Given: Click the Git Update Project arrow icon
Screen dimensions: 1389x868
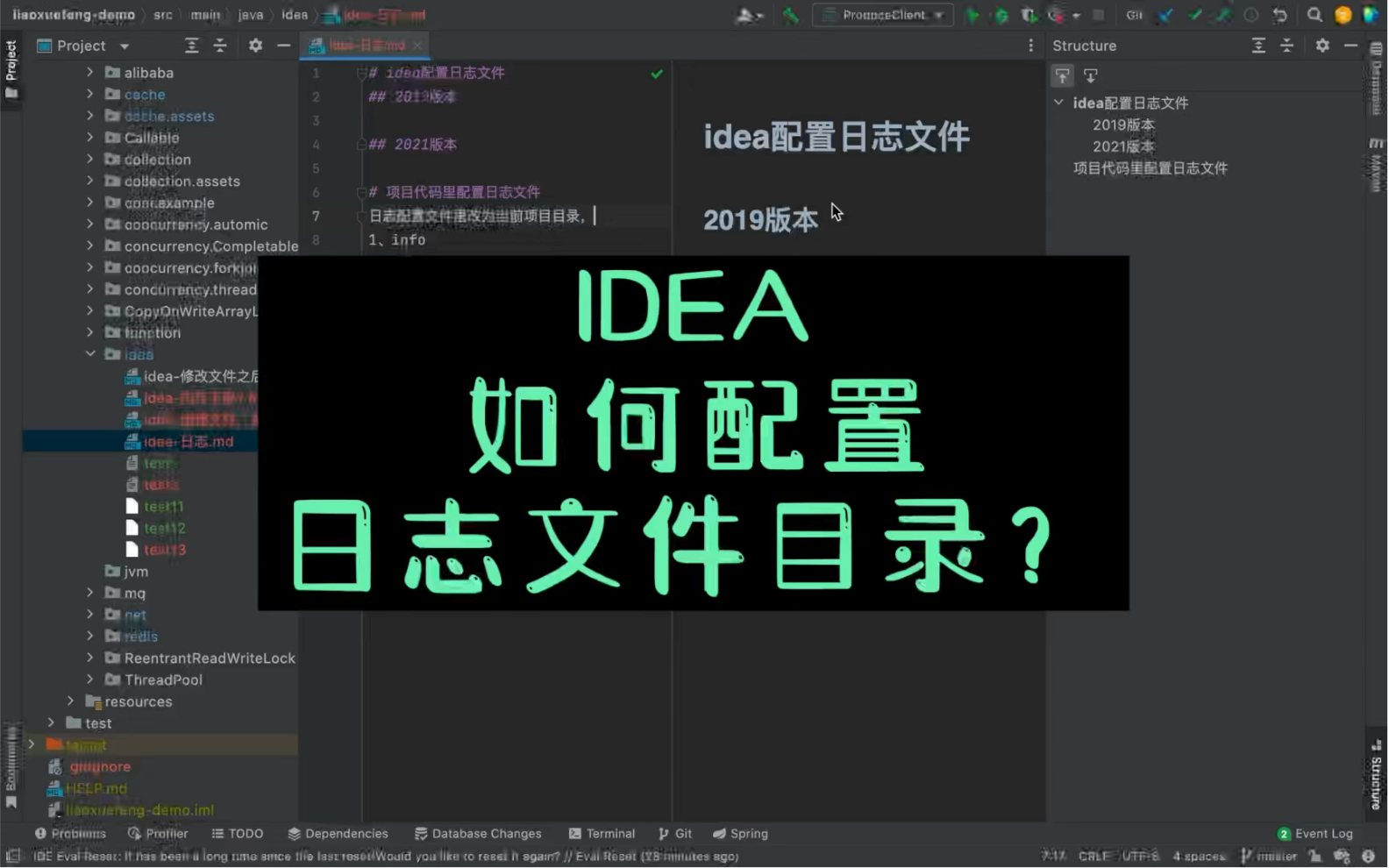Looking at the screenshot, I should [x=1165, y=15].
